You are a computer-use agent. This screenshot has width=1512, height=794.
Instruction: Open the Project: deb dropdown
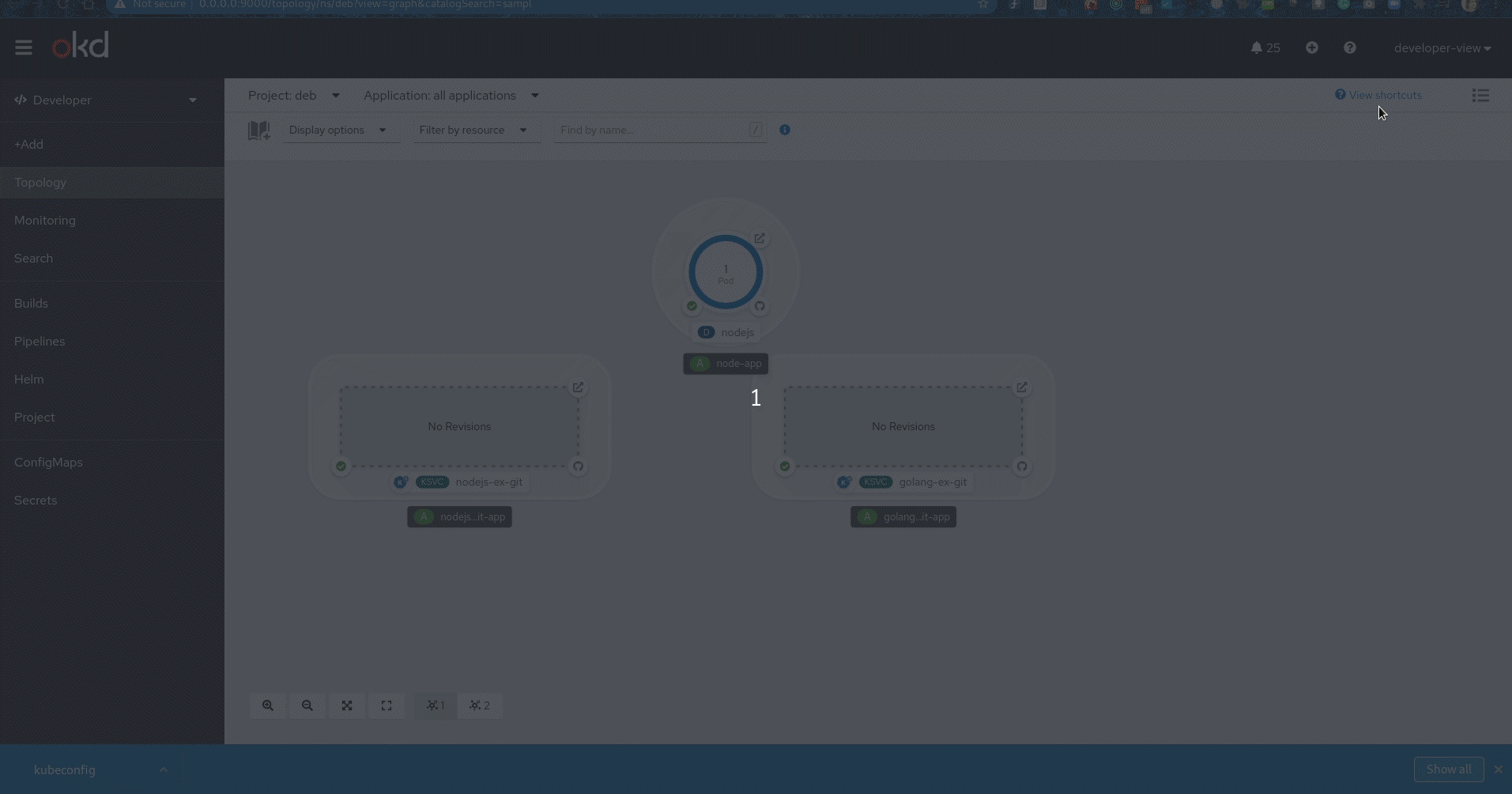tap(294, 96)
